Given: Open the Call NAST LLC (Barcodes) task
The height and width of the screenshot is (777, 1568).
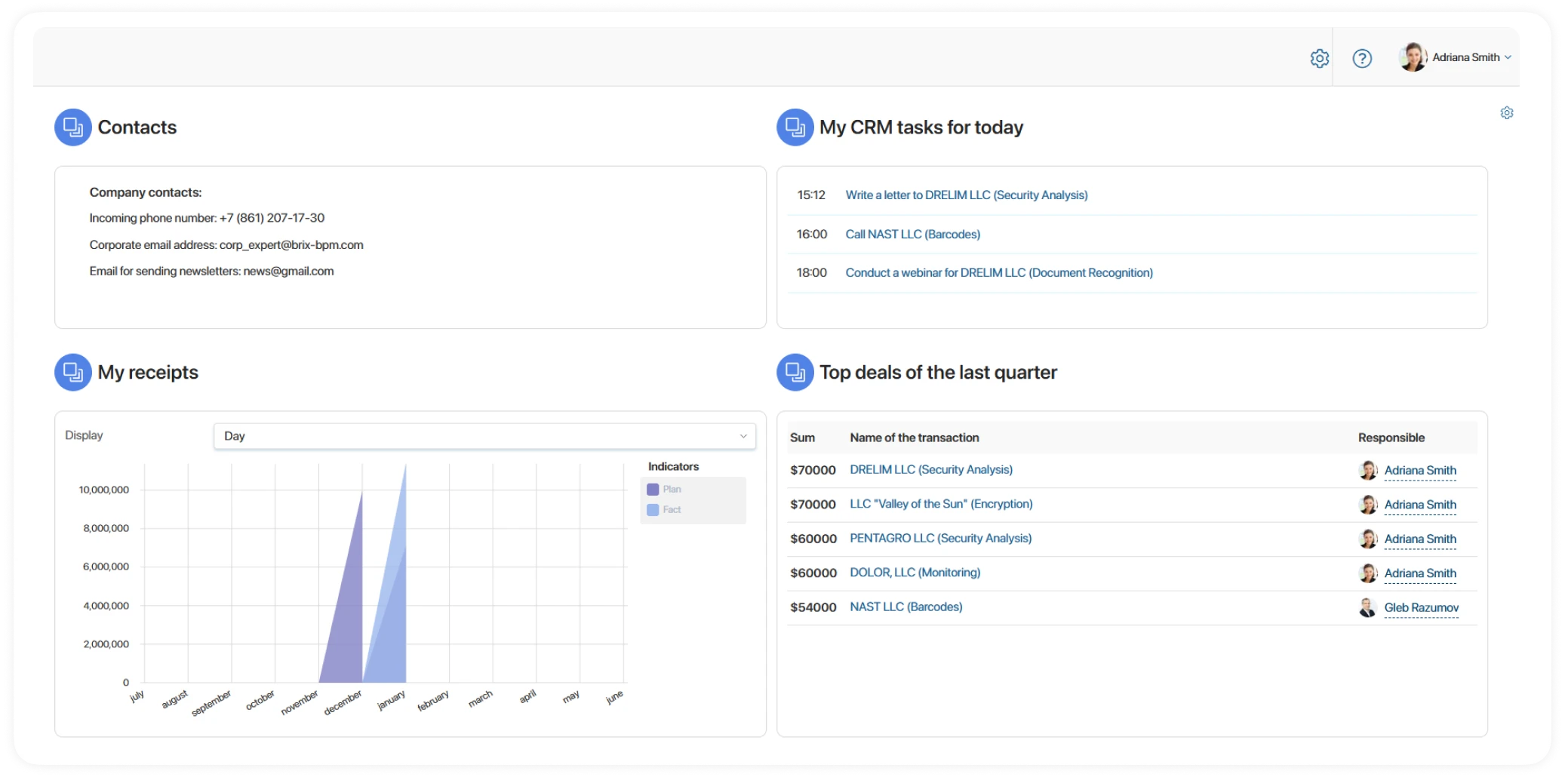Looking at the screenshot, I should click(912, 235).
